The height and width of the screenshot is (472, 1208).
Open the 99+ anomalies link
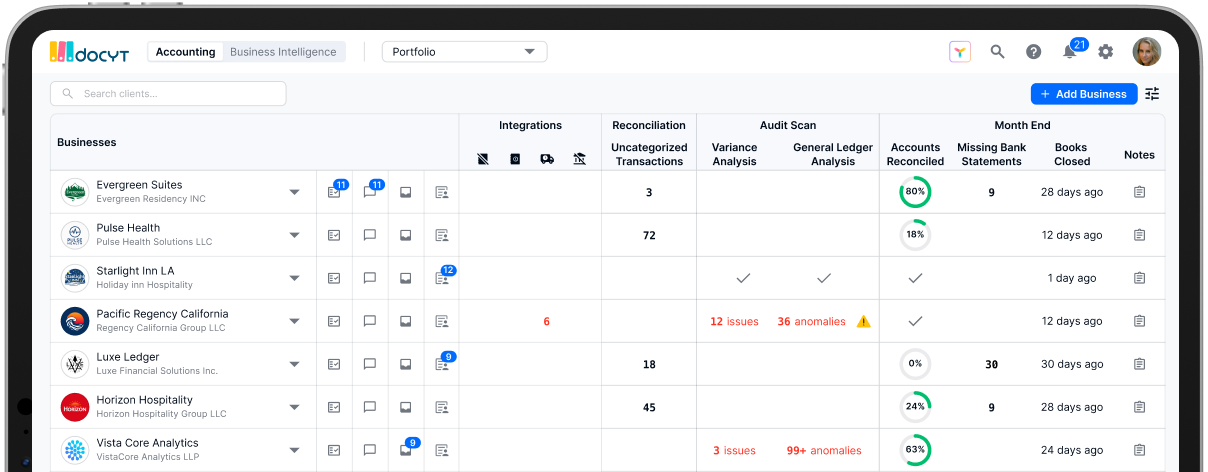coord(824,450)
